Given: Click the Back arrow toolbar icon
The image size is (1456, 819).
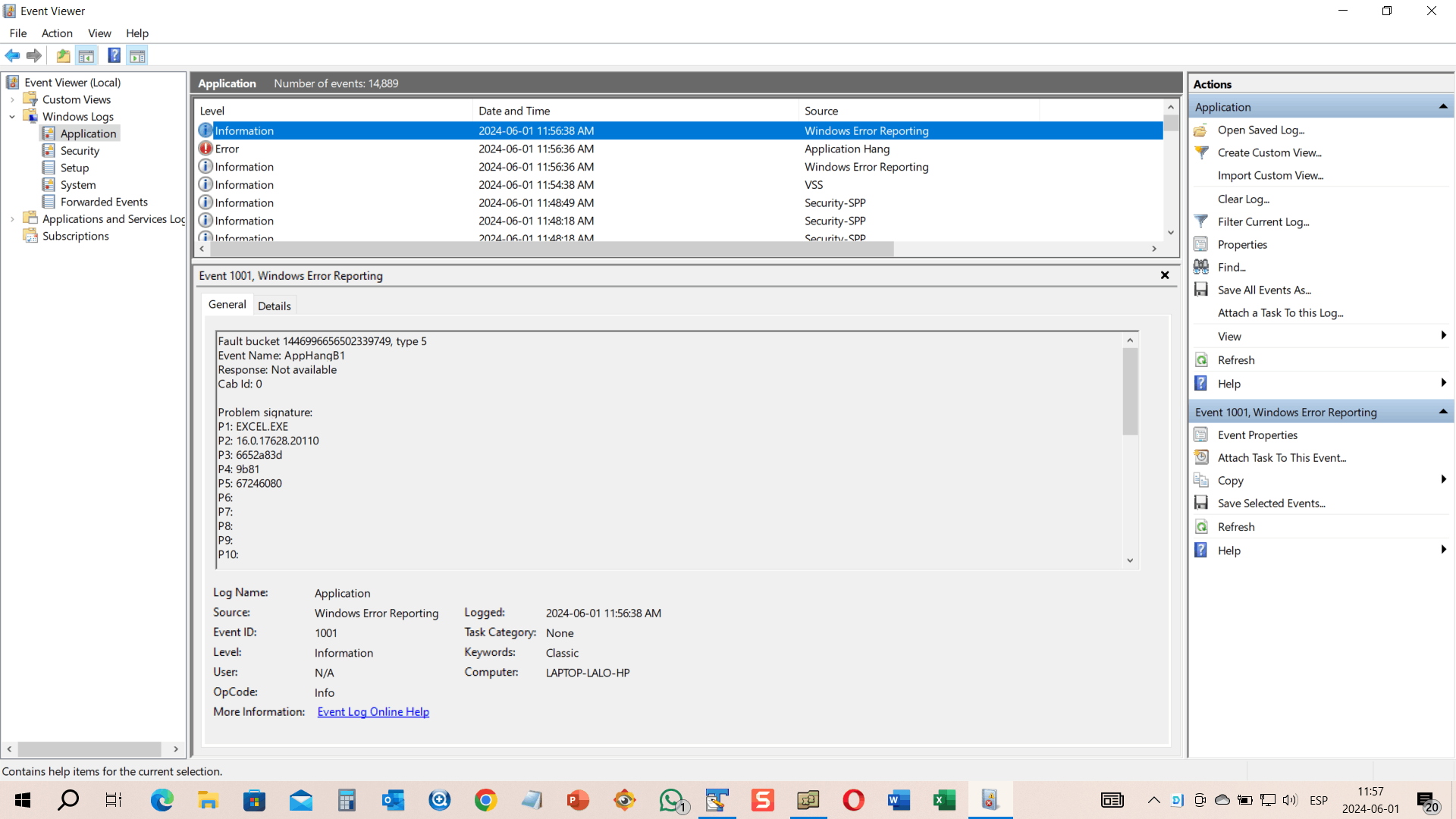Looking at the screenshot, I should tap(12, 55).
